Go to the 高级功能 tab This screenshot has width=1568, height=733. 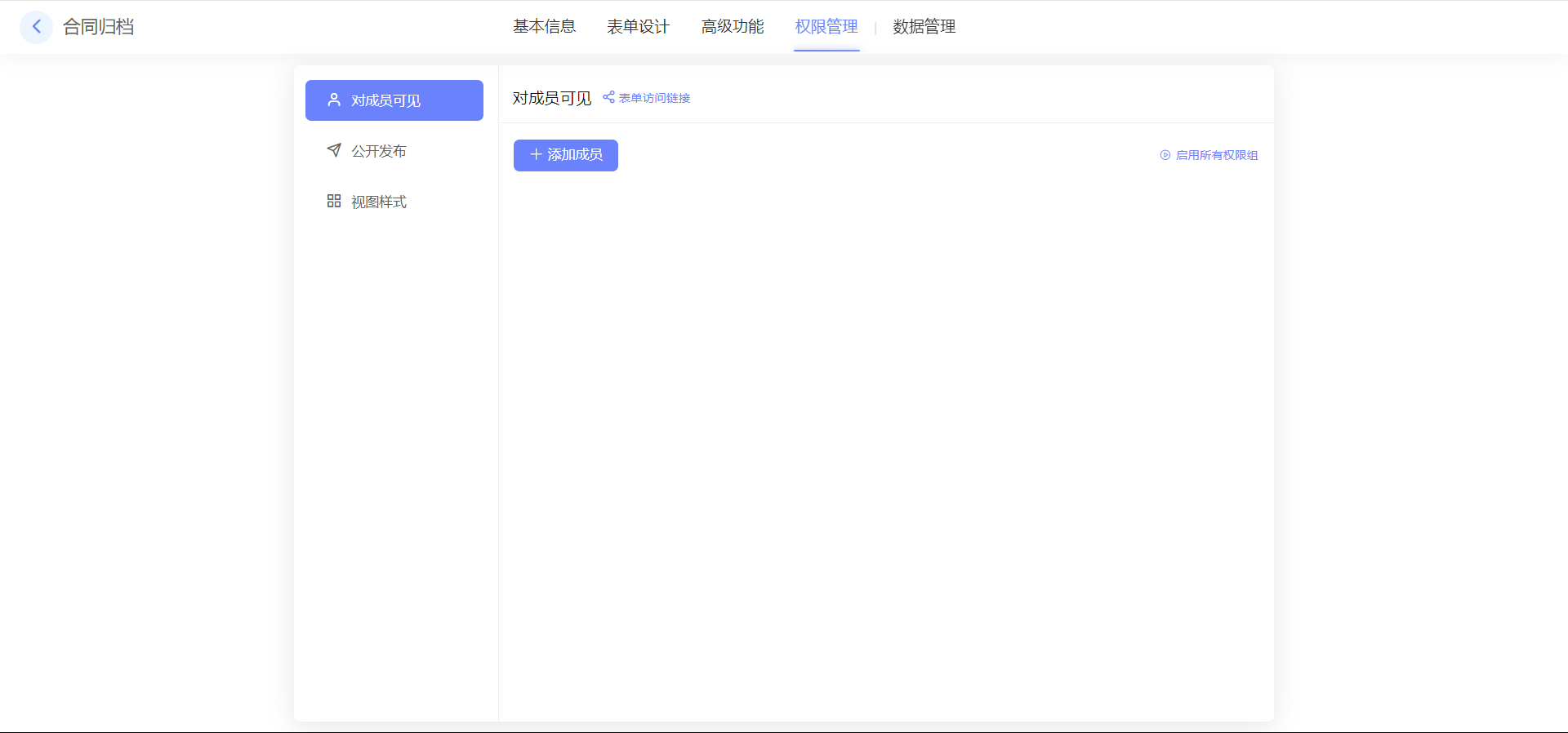tap(733, 27)
